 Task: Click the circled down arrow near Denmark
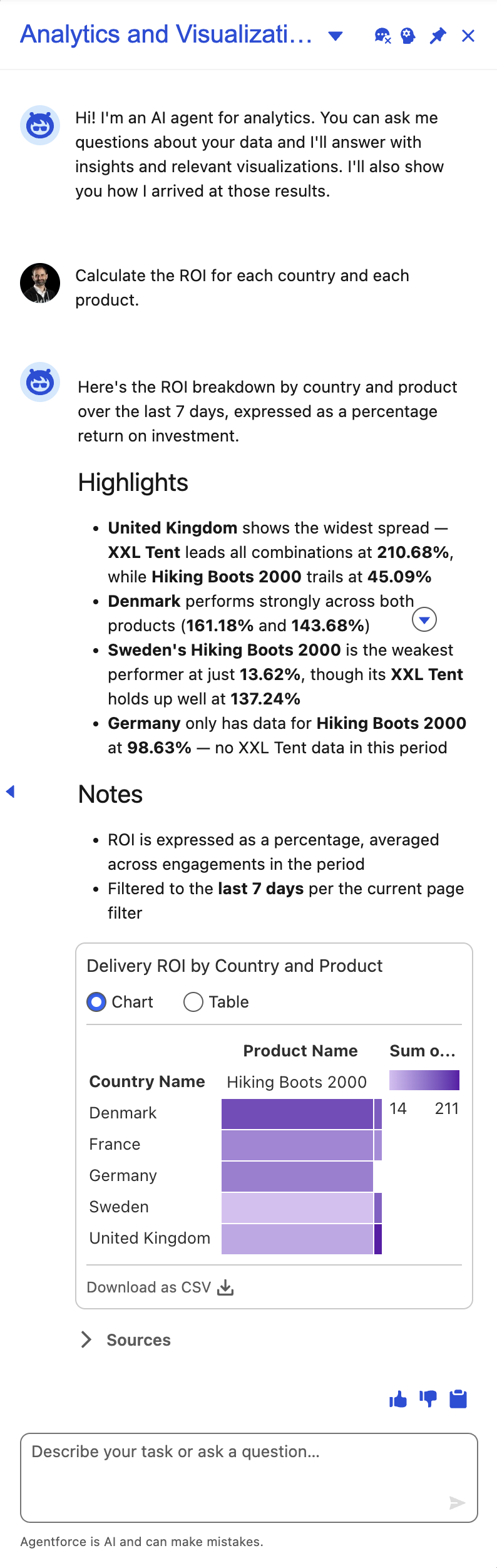point(424,619)
